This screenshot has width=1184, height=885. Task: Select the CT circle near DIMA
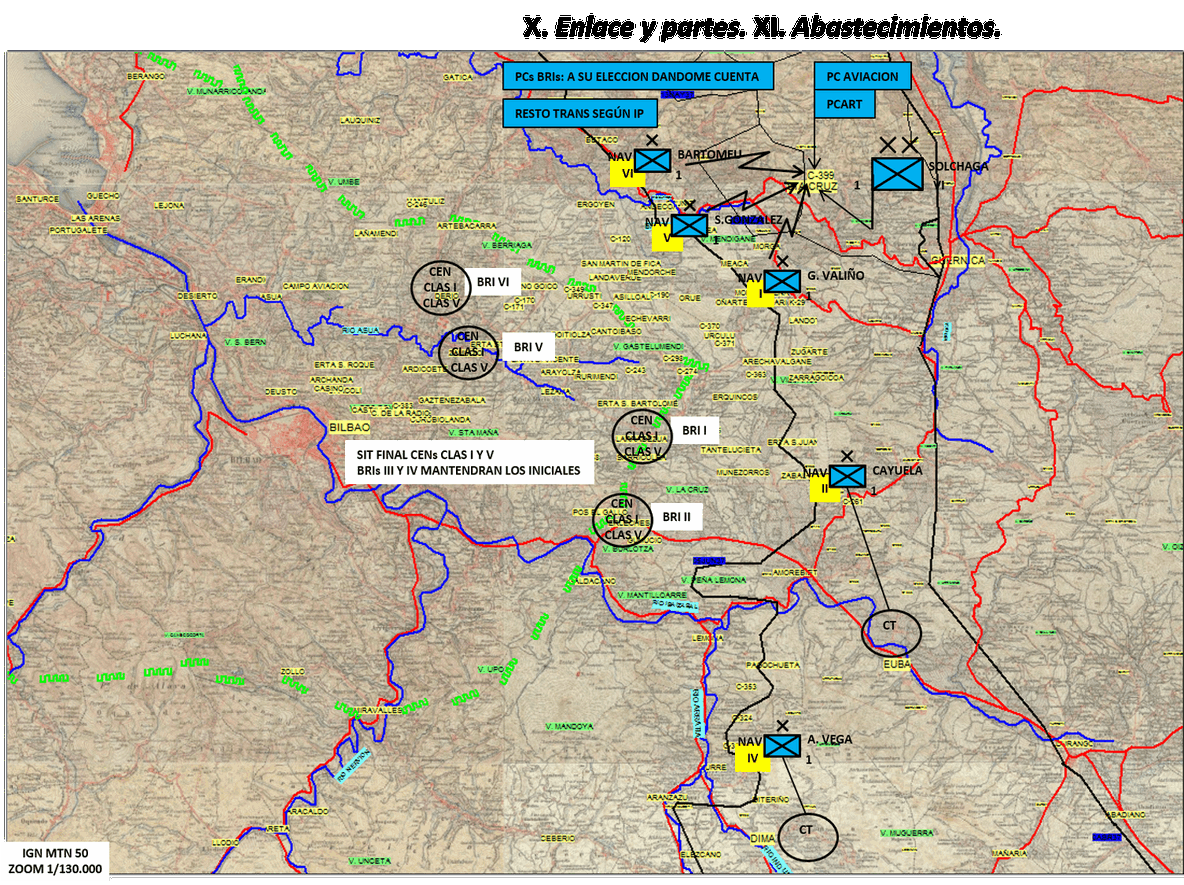(x=807, y=837)
